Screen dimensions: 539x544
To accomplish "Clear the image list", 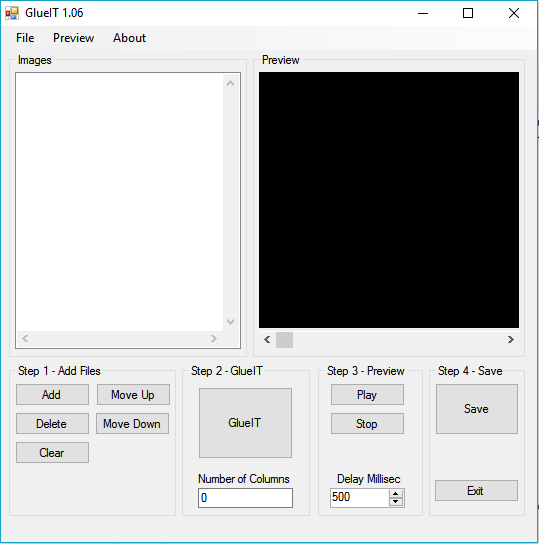I will click(x=52, y=452).
